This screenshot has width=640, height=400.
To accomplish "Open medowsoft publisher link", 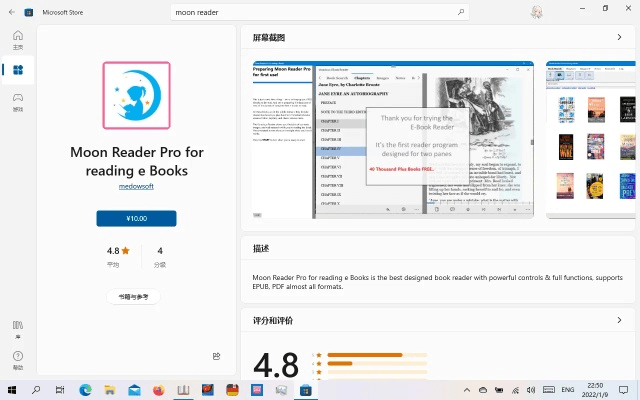I will click(x=136, y=186).
